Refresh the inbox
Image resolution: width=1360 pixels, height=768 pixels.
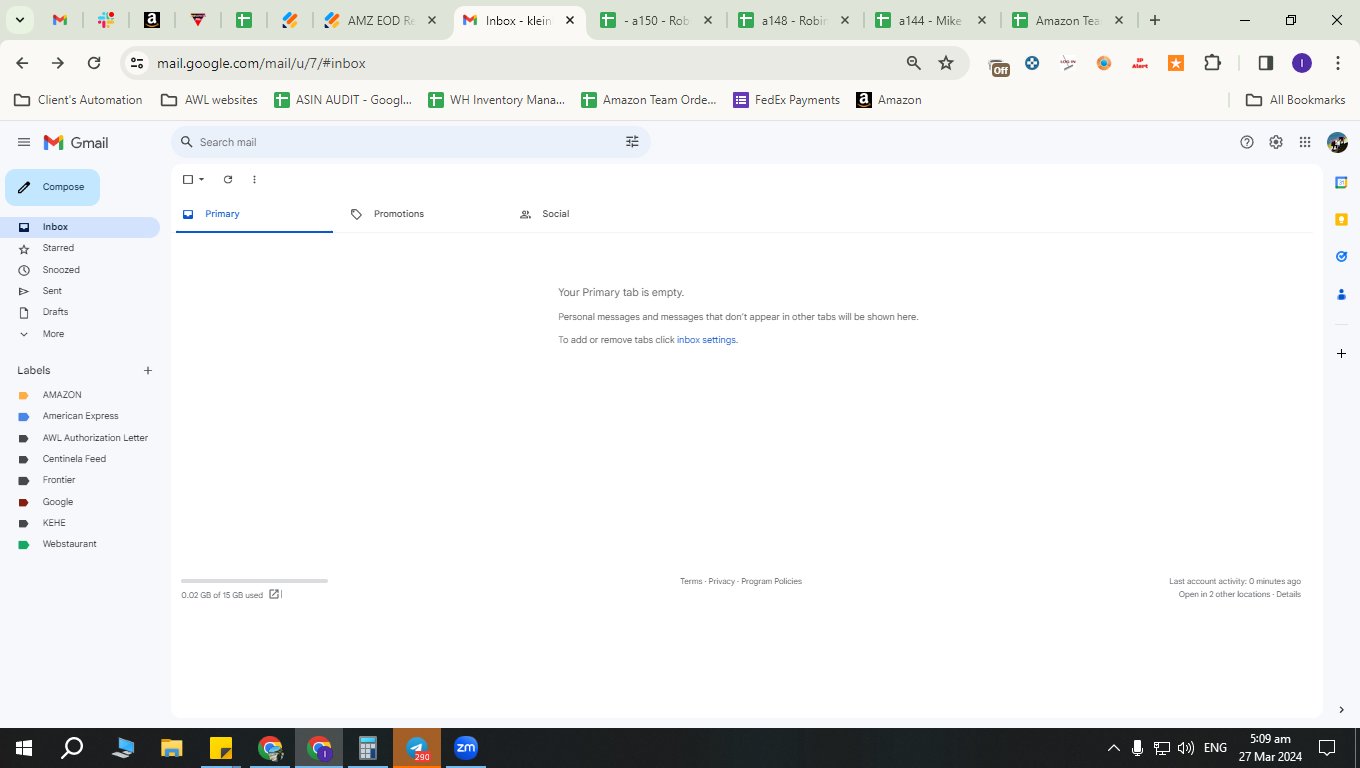click(x=228, y=180)
